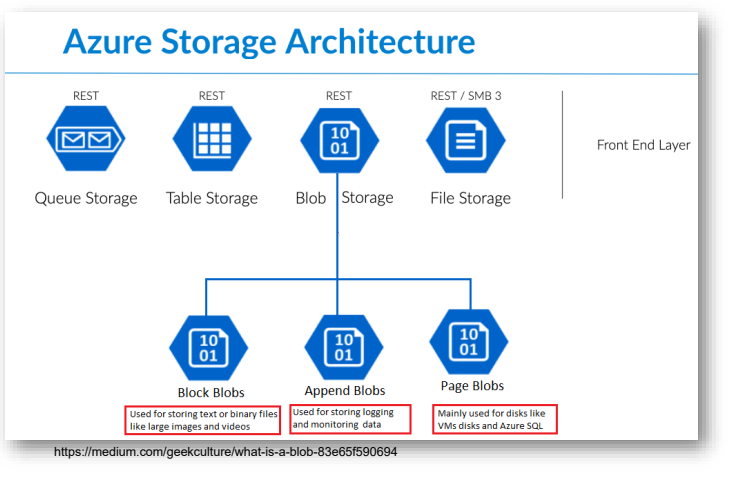Open the medium.com geekculture blob URL
Viewport: 742px width, 488px height.
225,452
